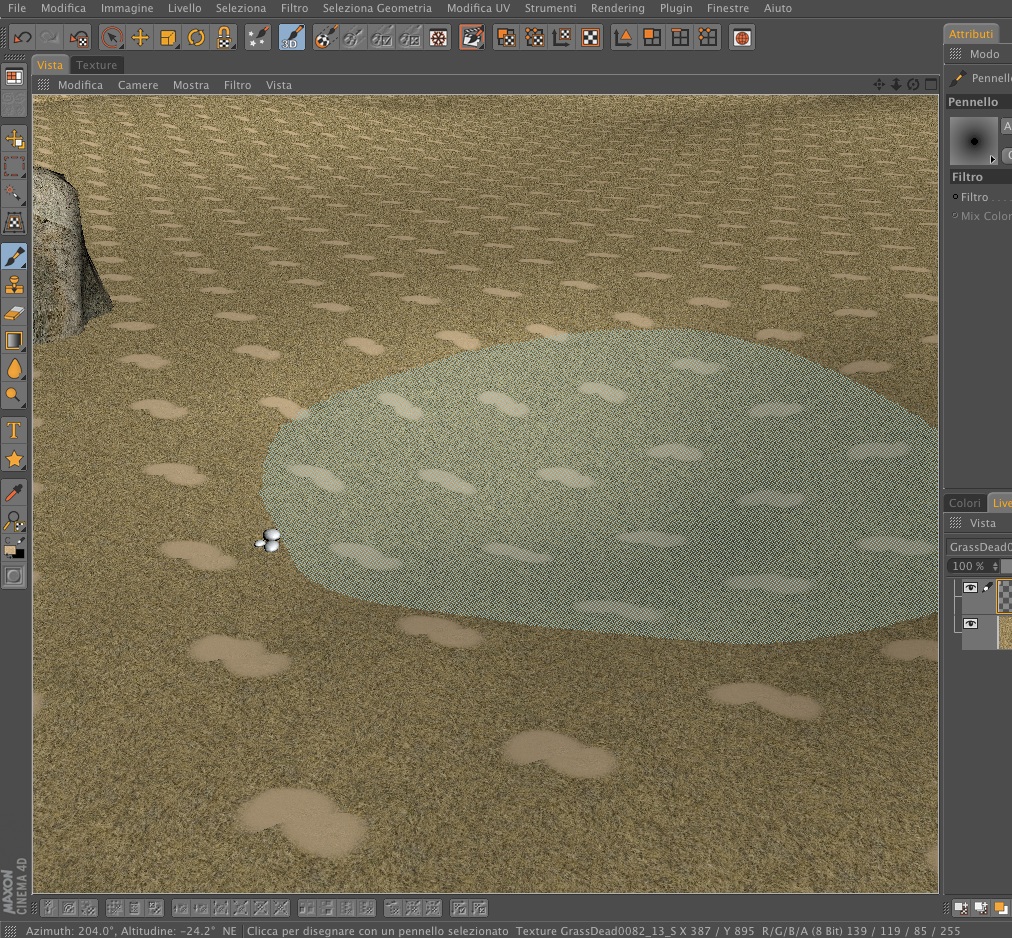Open the layers panel Vista menu
This screenshot has height=938, width=1012.
(982, 524)
